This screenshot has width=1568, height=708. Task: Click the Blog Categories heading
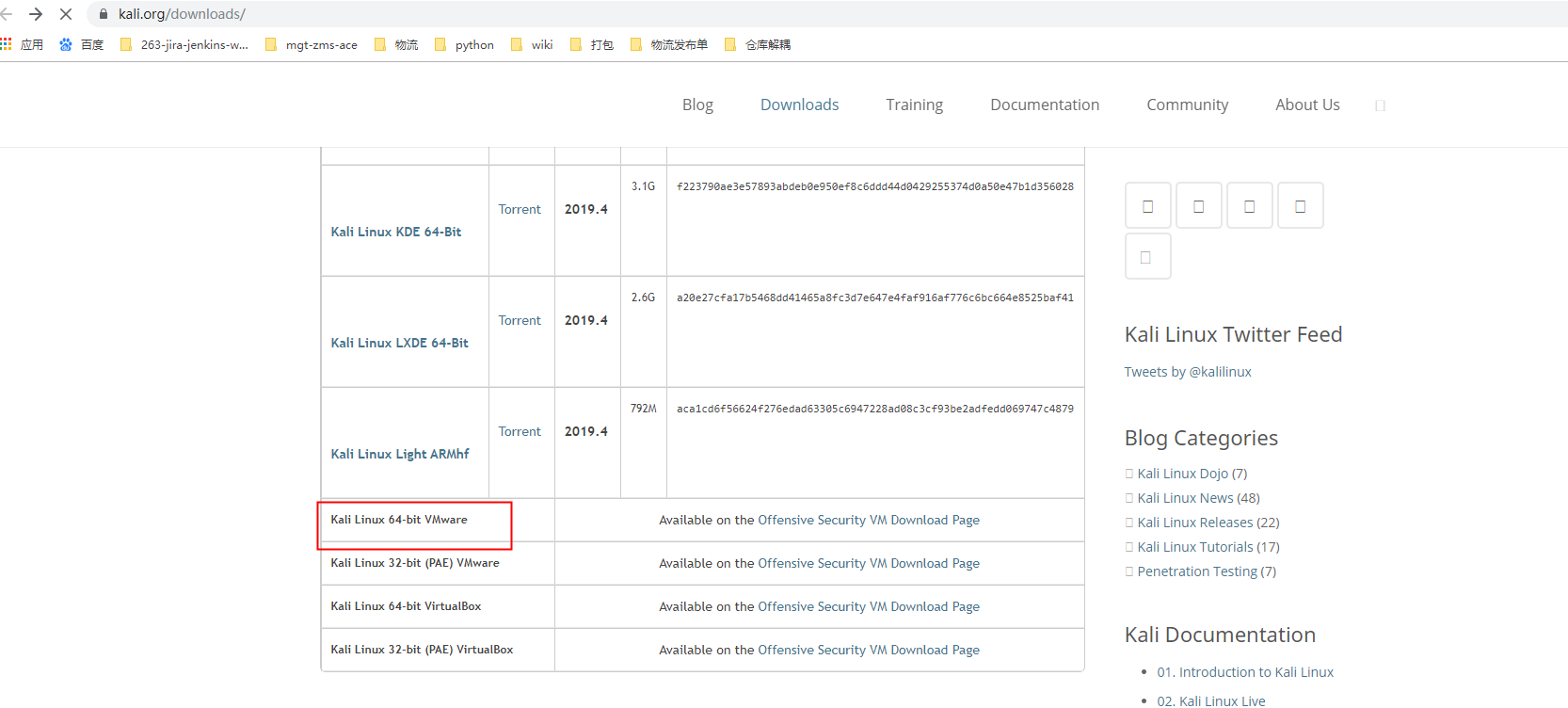point(1201,438)
